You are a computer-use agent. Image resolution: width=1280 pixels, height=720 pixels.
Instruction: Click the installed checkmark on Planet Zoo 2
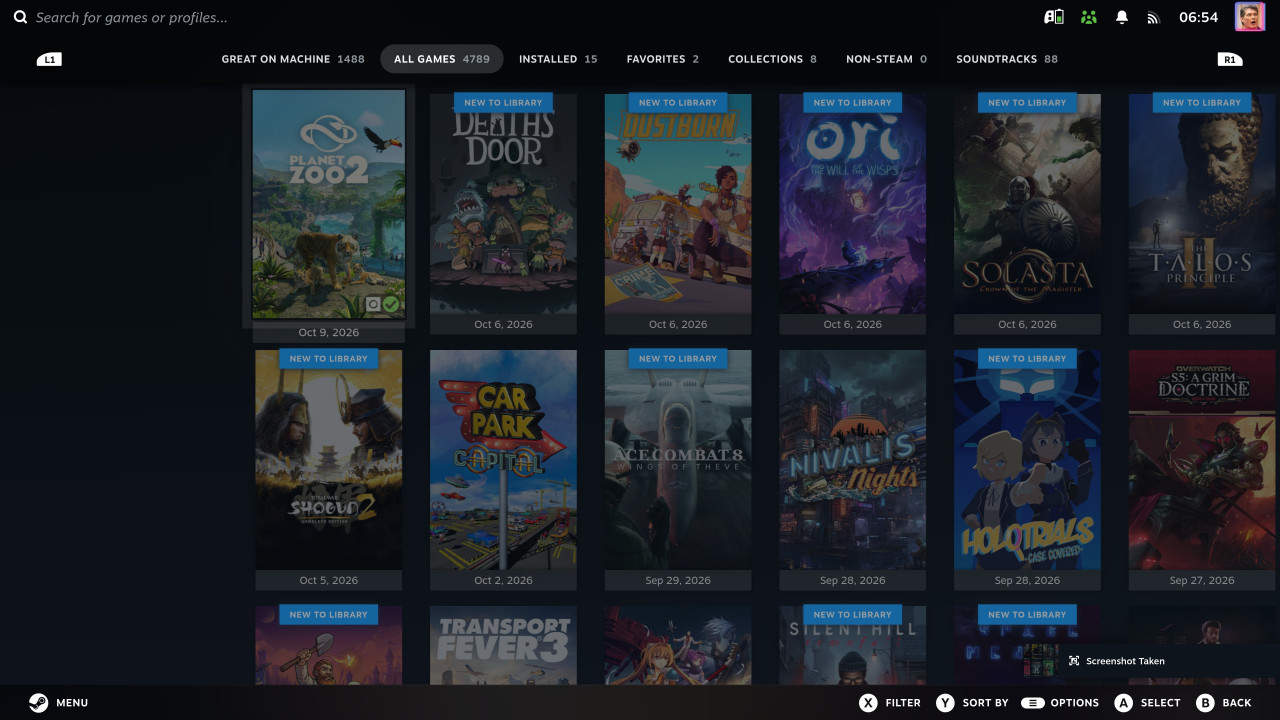tap(391, 304)
